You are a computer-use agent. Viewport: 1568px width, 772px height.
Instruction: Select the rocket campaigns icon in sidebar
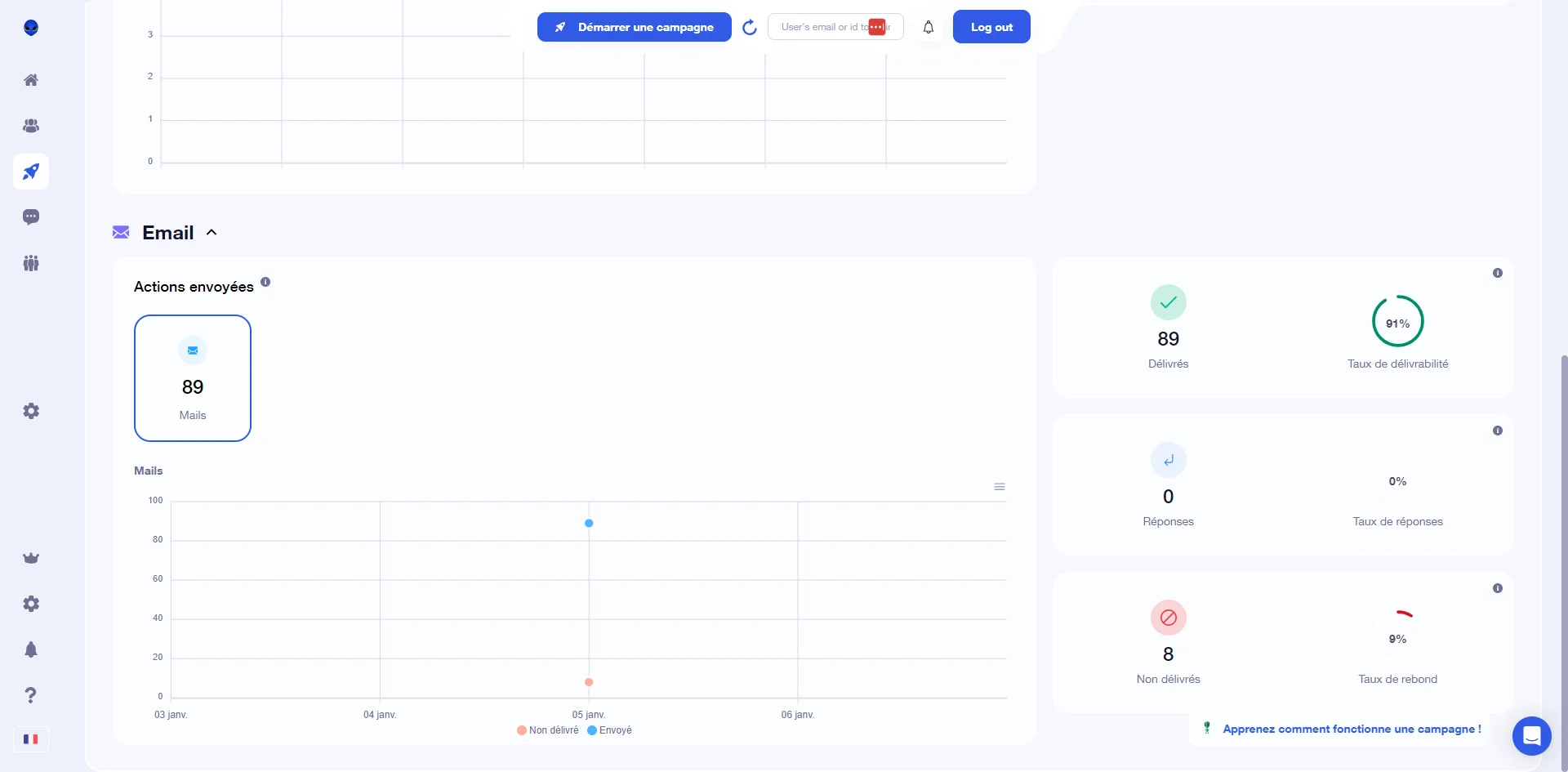(31, 172)
